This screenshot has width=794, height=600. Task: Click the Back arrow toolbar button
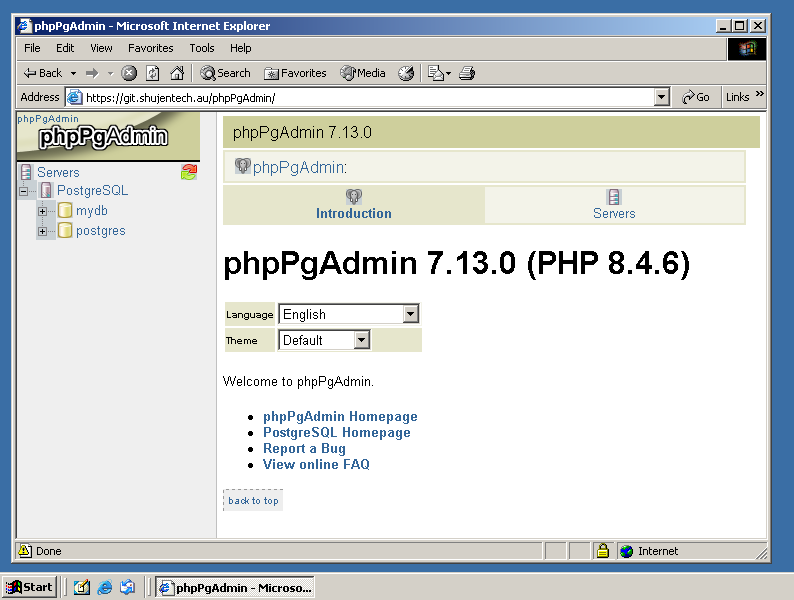click(43, 73)
